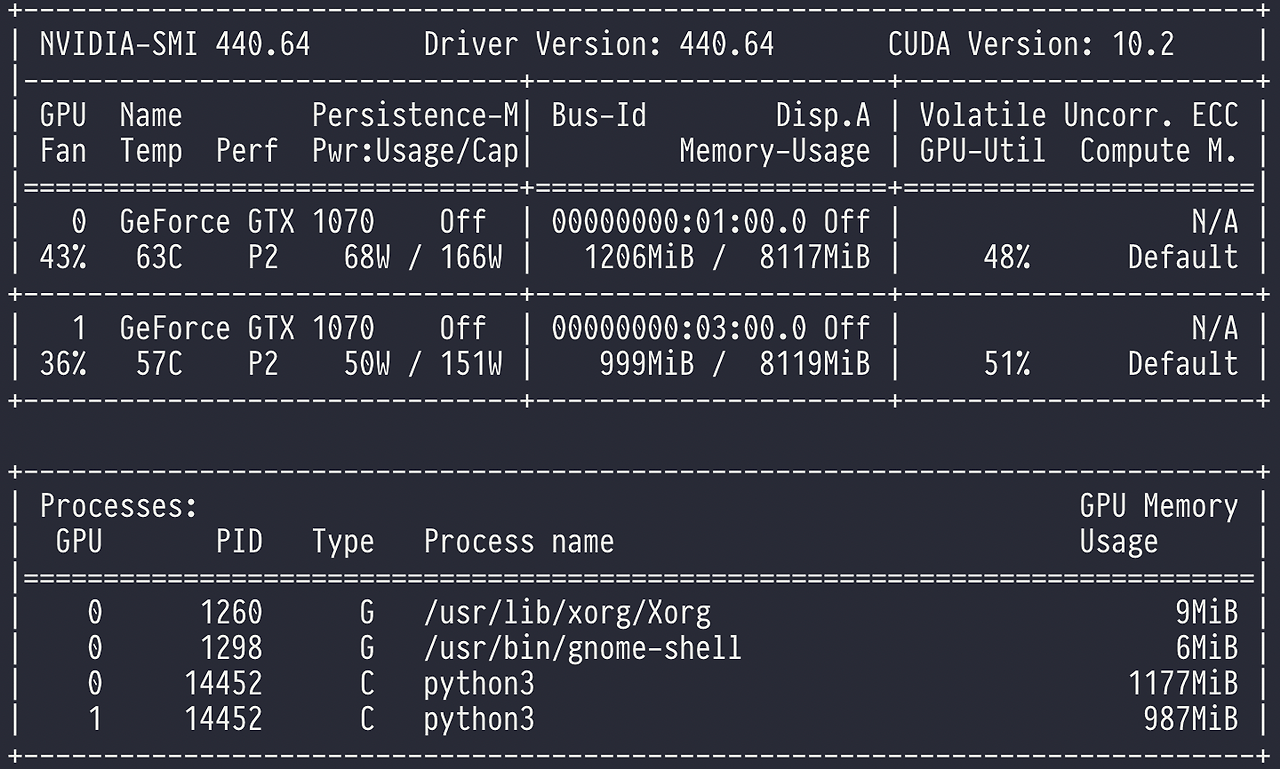1280x769 pixels.
Task: Click the 51% GPU utilization value
Action: click(x=1007, y=364)
